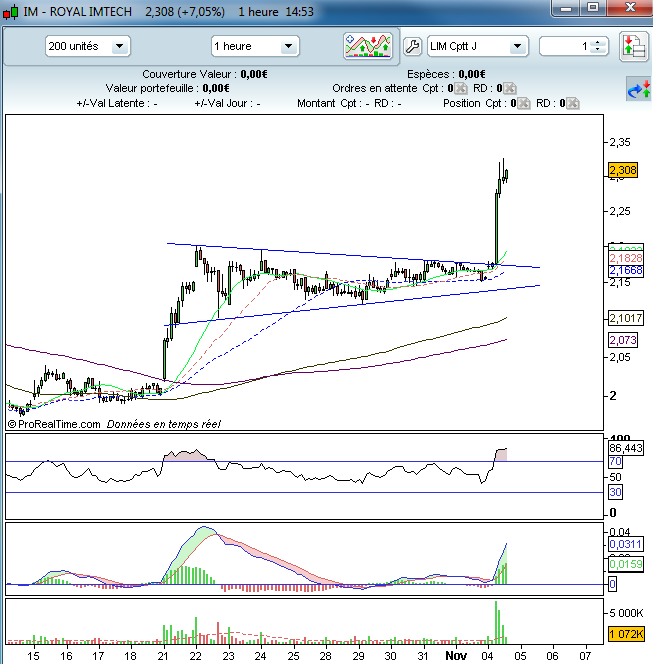Click the MACD zero line label
653x664 pixels.
(x=612, y=584)
